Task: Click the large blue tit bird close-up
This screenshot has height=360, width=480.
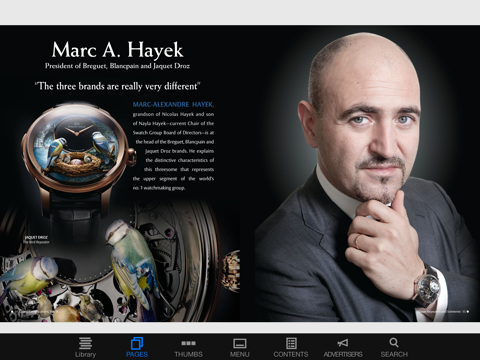Action: [133, 263]
